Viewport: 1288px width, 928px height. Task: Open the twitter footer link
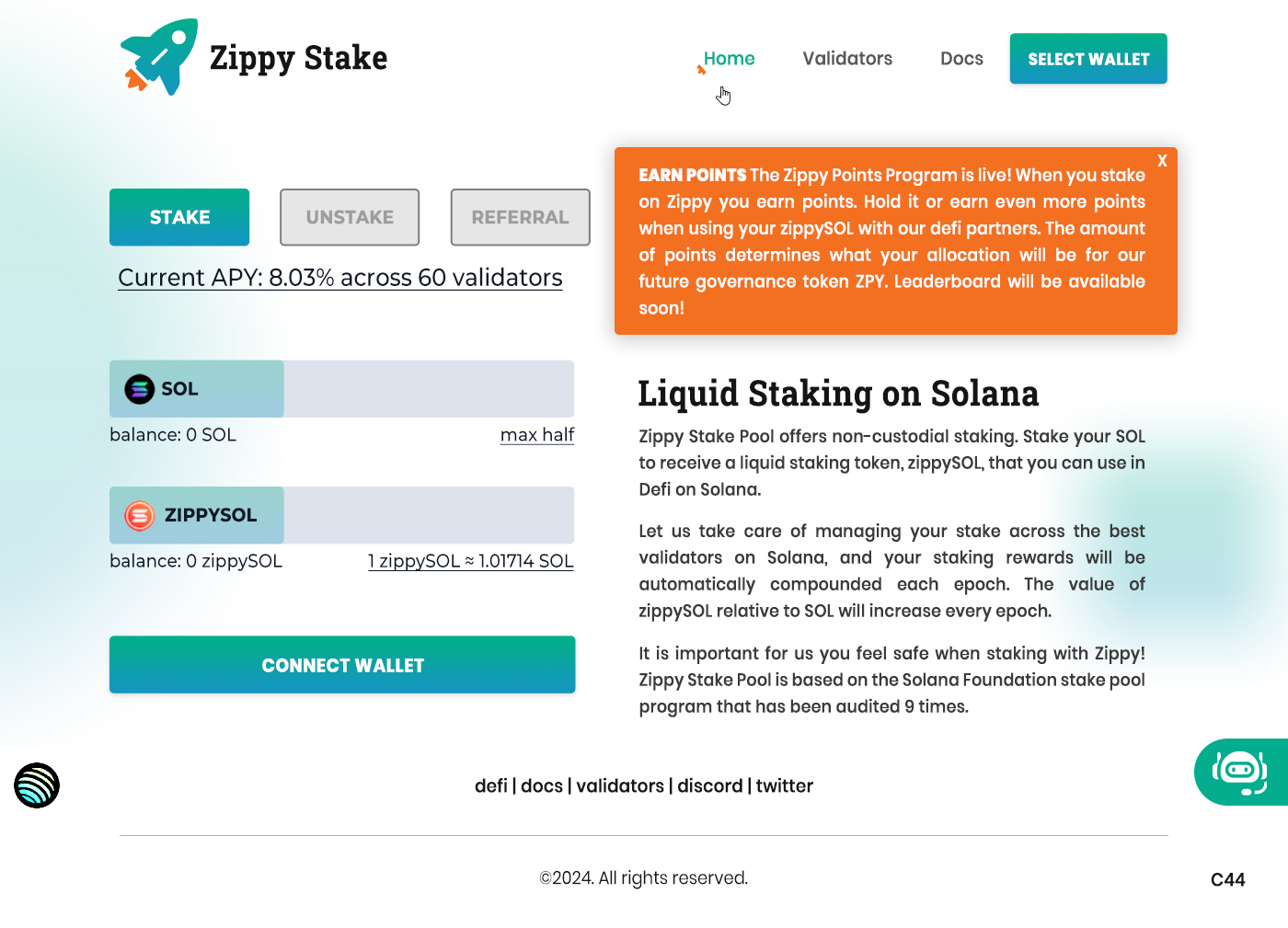click(785, 786)
